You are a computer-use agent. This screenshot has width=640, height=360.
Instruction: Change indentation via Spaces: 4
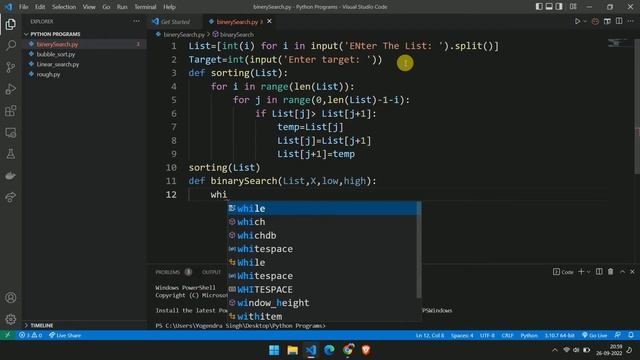[462, 336]
